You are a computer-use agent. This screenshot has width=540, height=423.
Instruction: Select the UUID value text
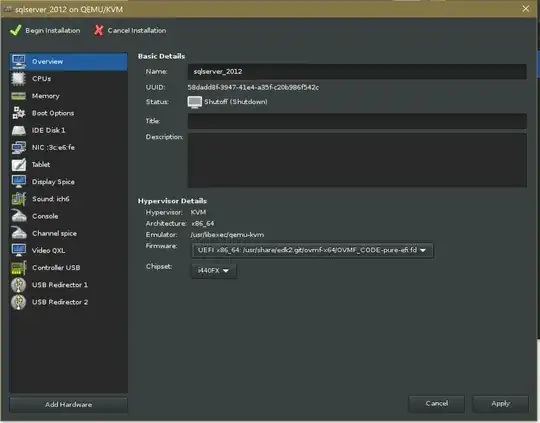click(x=253, y=87)
